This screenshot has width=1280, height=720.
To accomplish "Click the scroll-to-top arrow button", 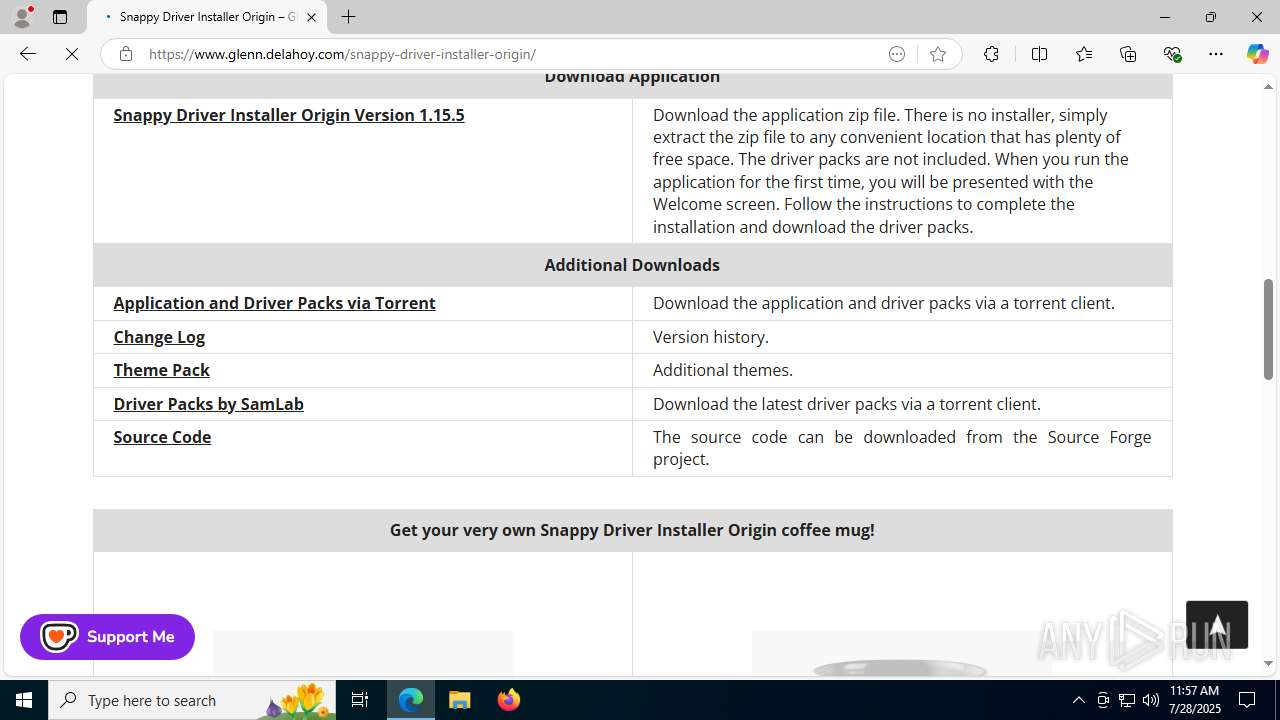I will (1217, 625).
